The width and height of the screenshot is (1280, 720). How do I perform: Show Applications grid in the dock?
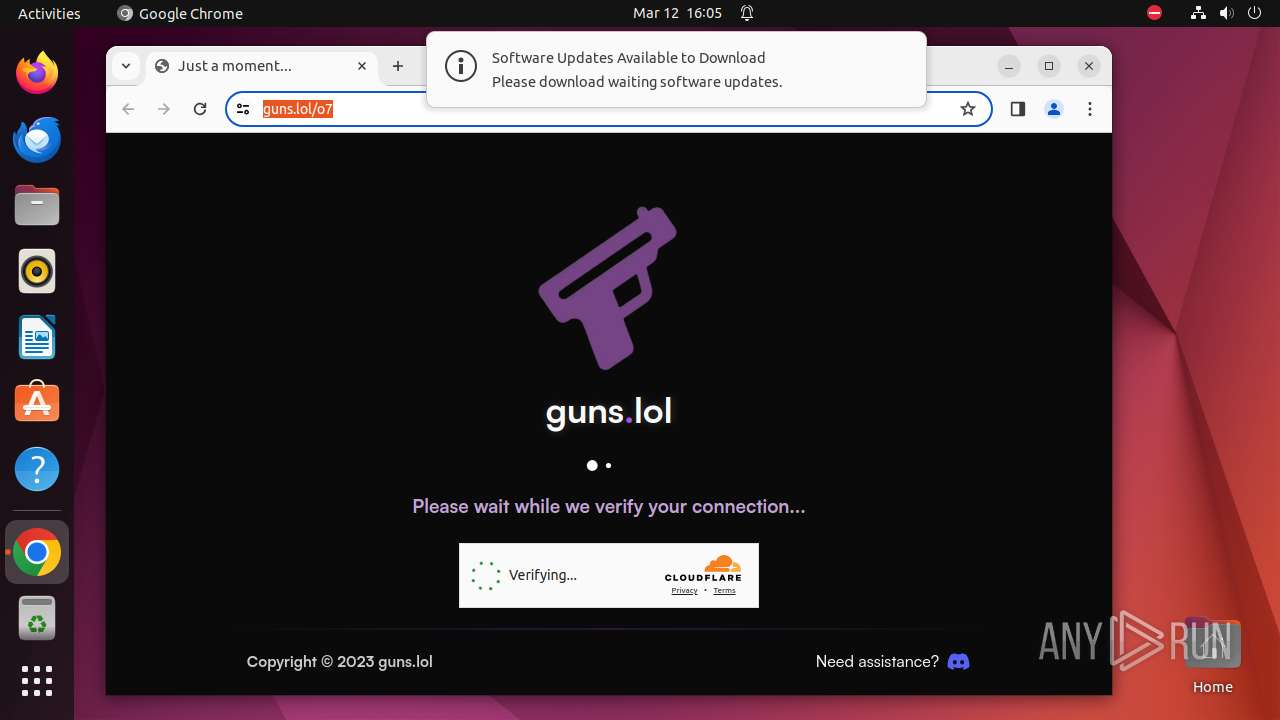pos(37,681)
